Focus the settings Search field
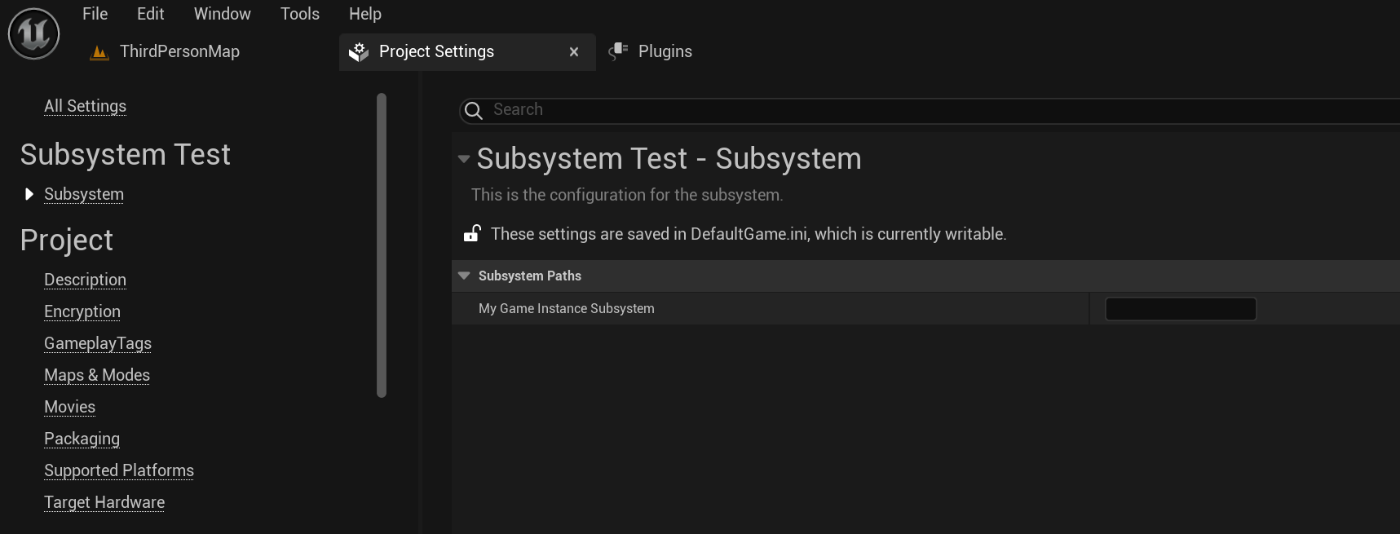Viewport: 1400px width, 534px height. click(930, 110)
